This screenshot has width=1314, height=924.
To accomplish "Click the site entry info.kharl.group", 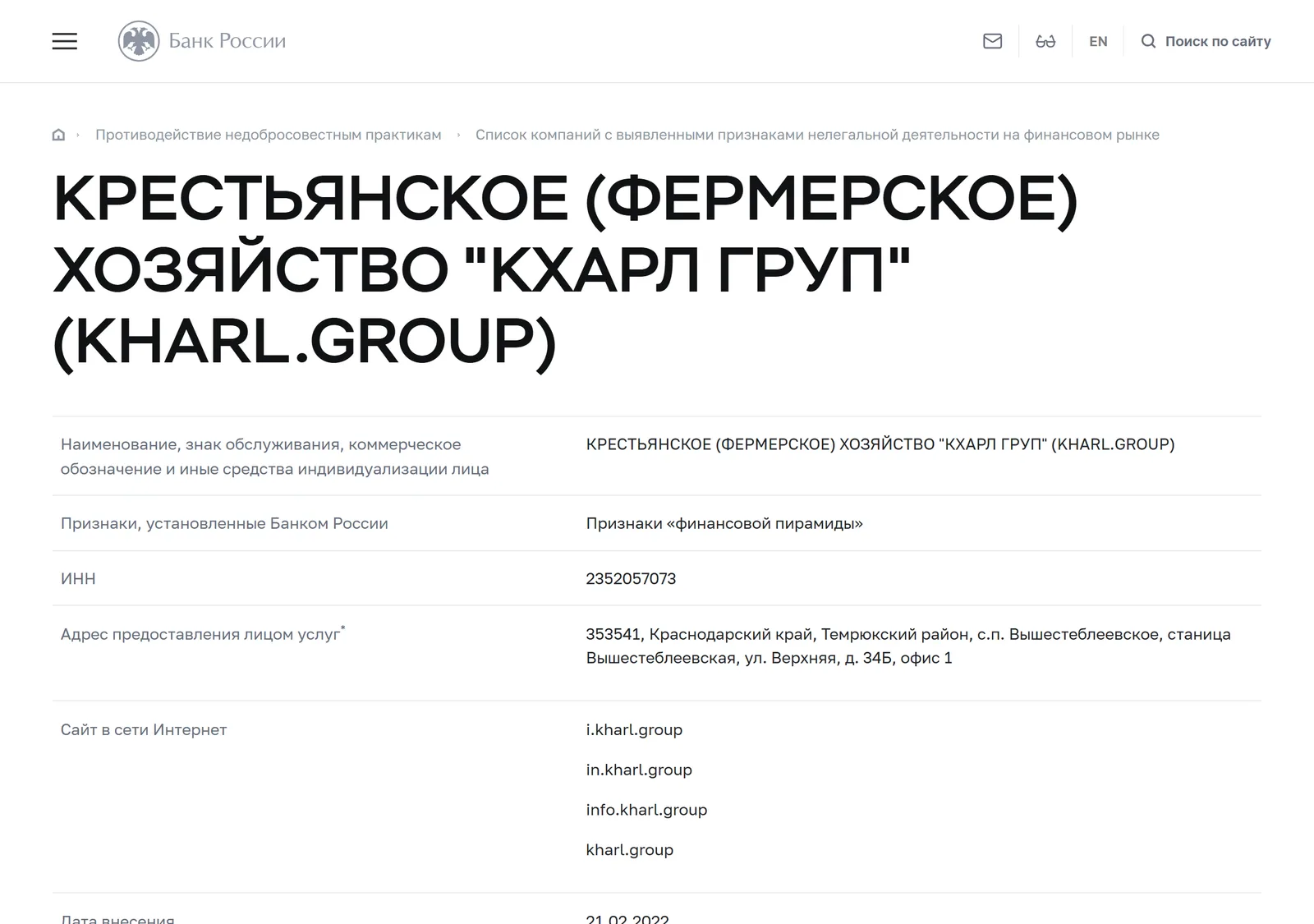I will coord(646,810).
